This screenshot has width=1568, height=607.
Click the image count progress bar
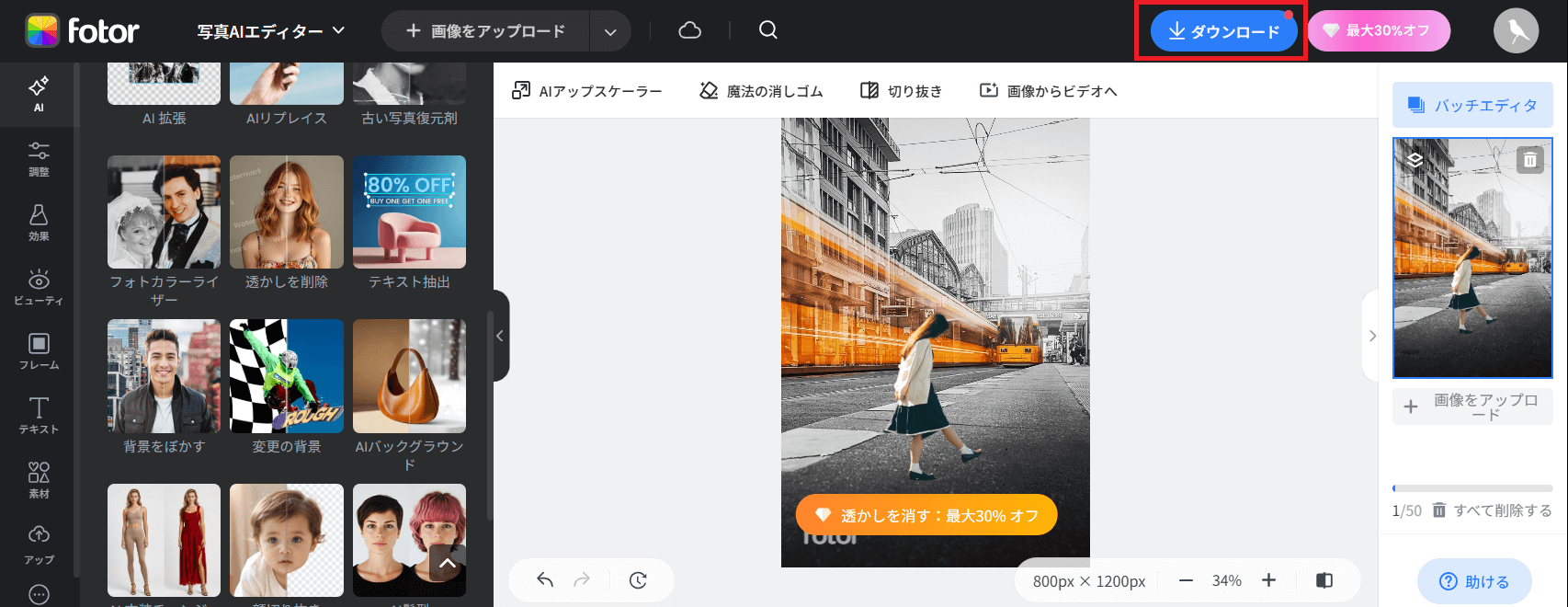click(x=1472, y=488)
